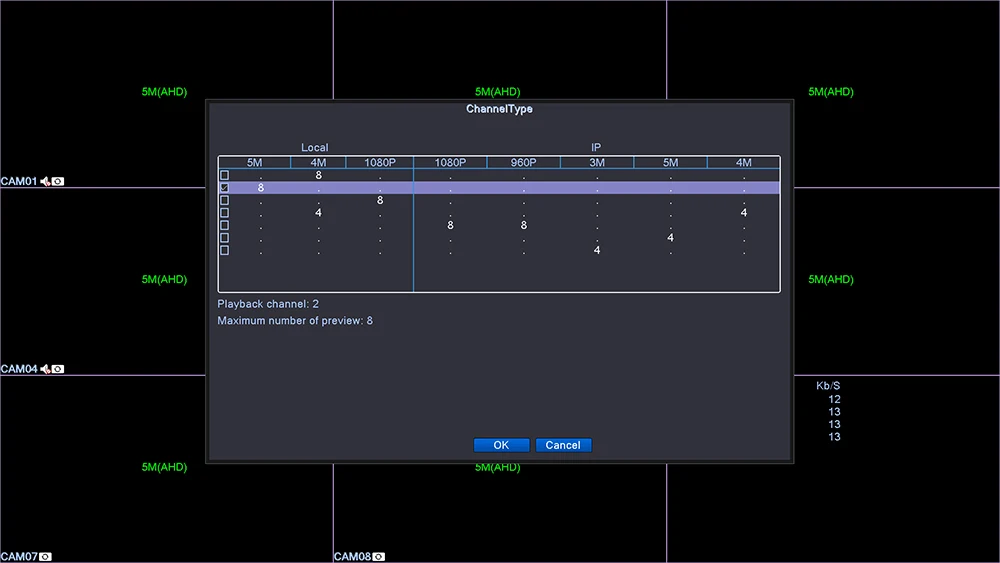Screen dimensions: 1000x563
Task: Click the 4 under the 3M column
Action: pos(597,251)
